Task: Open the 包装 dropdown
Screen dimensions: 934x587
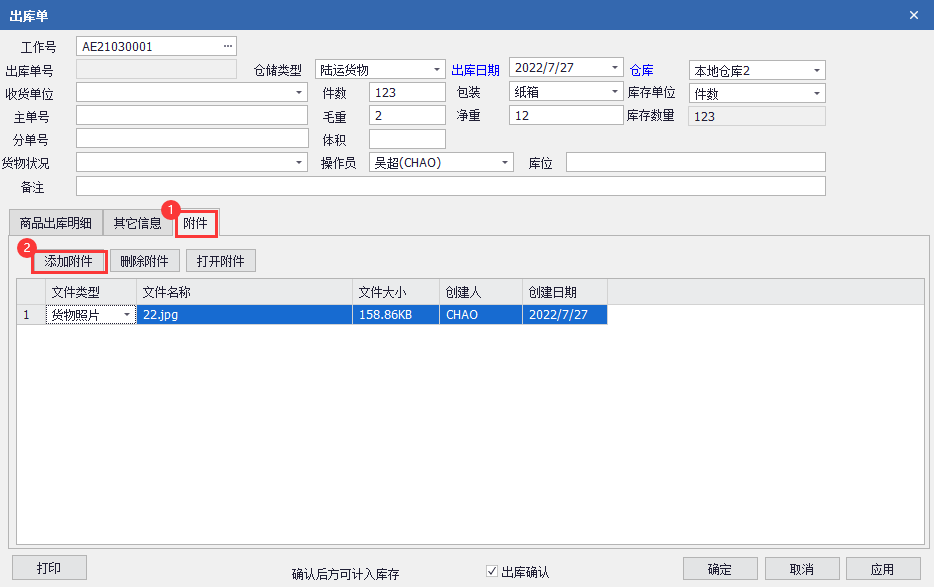Action: pos(615,92)
